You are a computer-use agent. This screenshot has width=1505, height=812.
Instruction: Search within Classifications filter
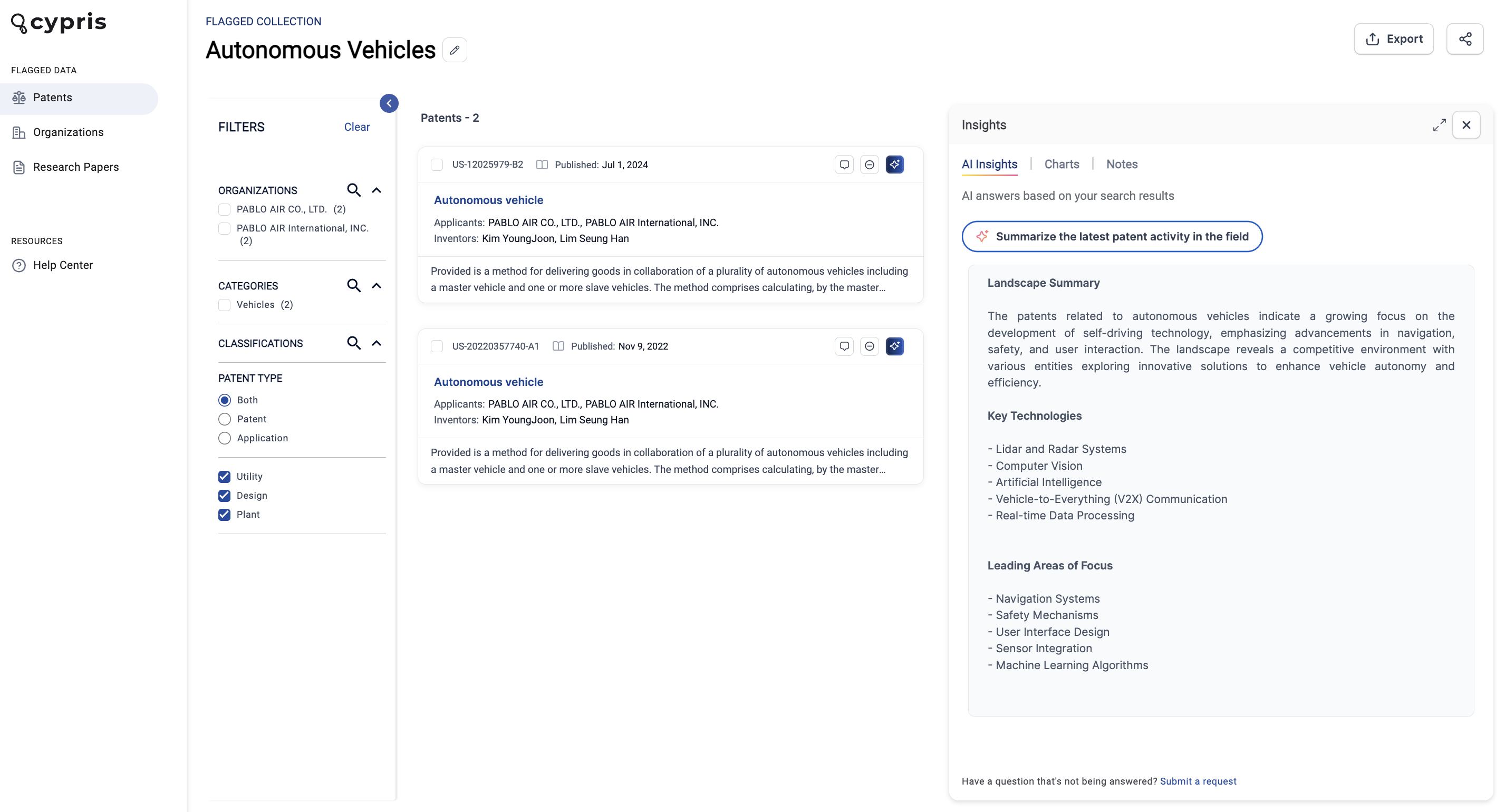tap(353, 343)
